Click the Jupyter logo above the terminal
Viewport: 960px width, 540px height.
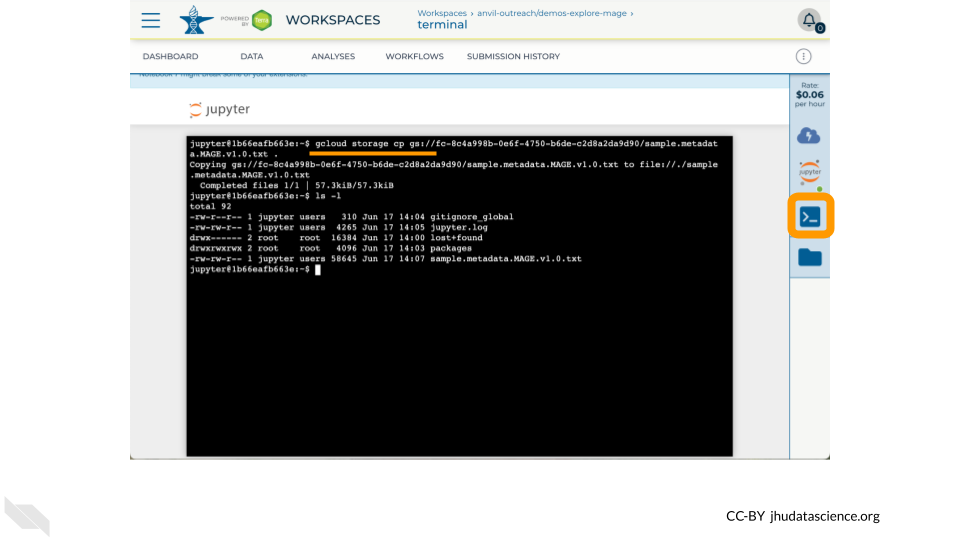click(219, 109)
